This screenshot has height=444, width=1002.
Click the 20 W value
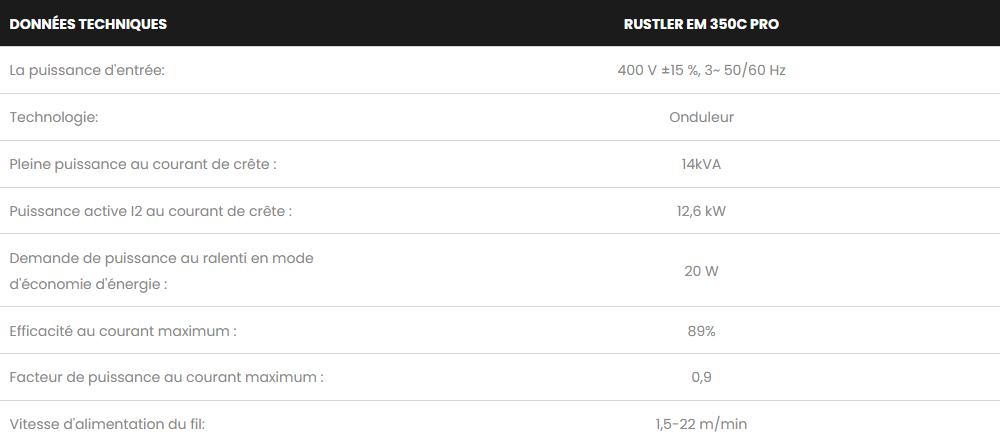click(x=701, y=271)
